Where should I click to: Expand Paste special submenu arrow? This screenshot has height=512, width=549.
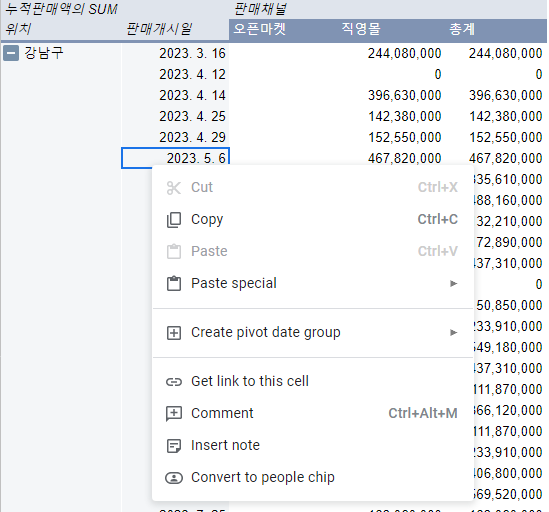point(454,283)
